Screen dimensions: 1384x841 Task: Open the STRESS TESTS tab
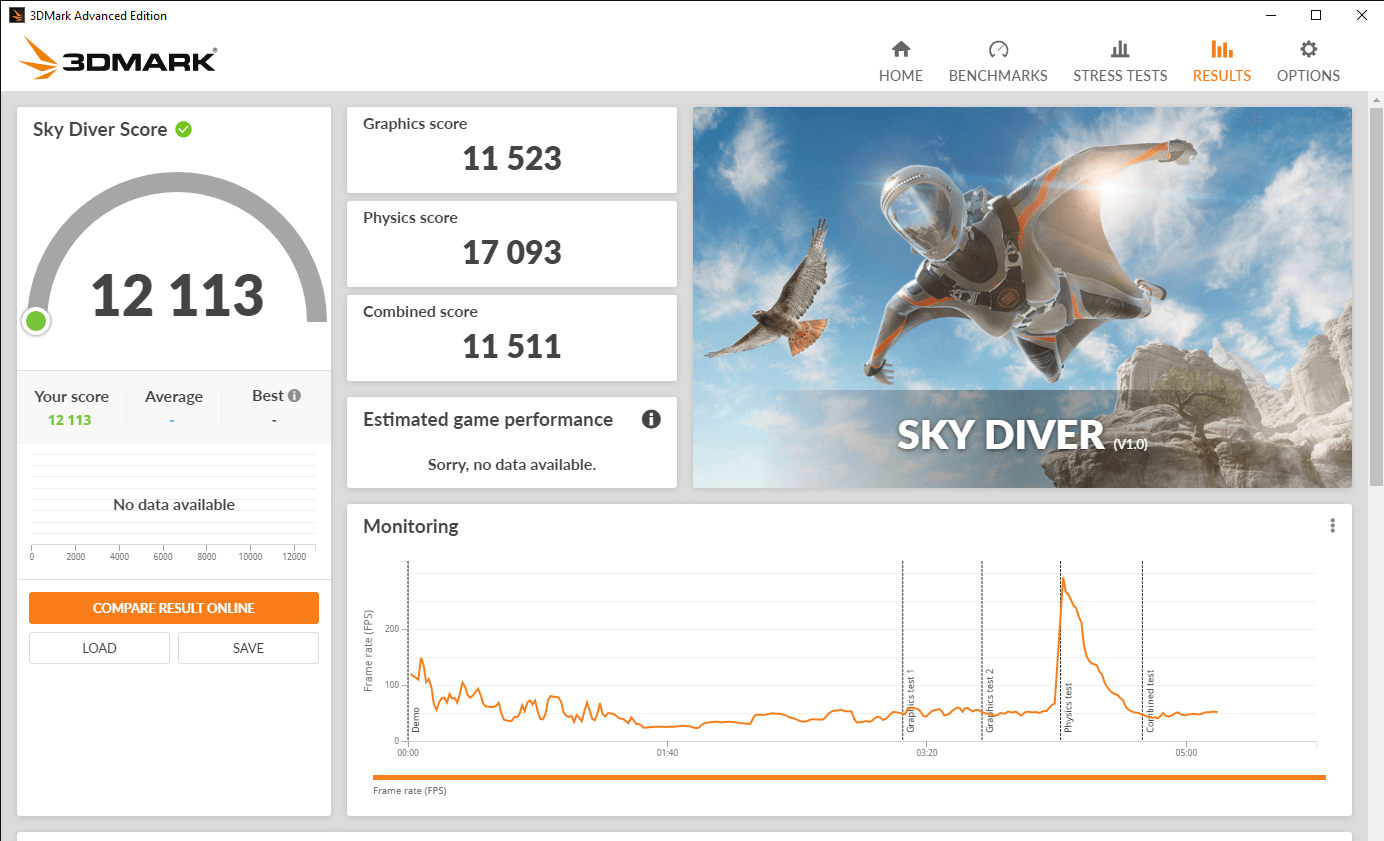[x=1120, y=62]
